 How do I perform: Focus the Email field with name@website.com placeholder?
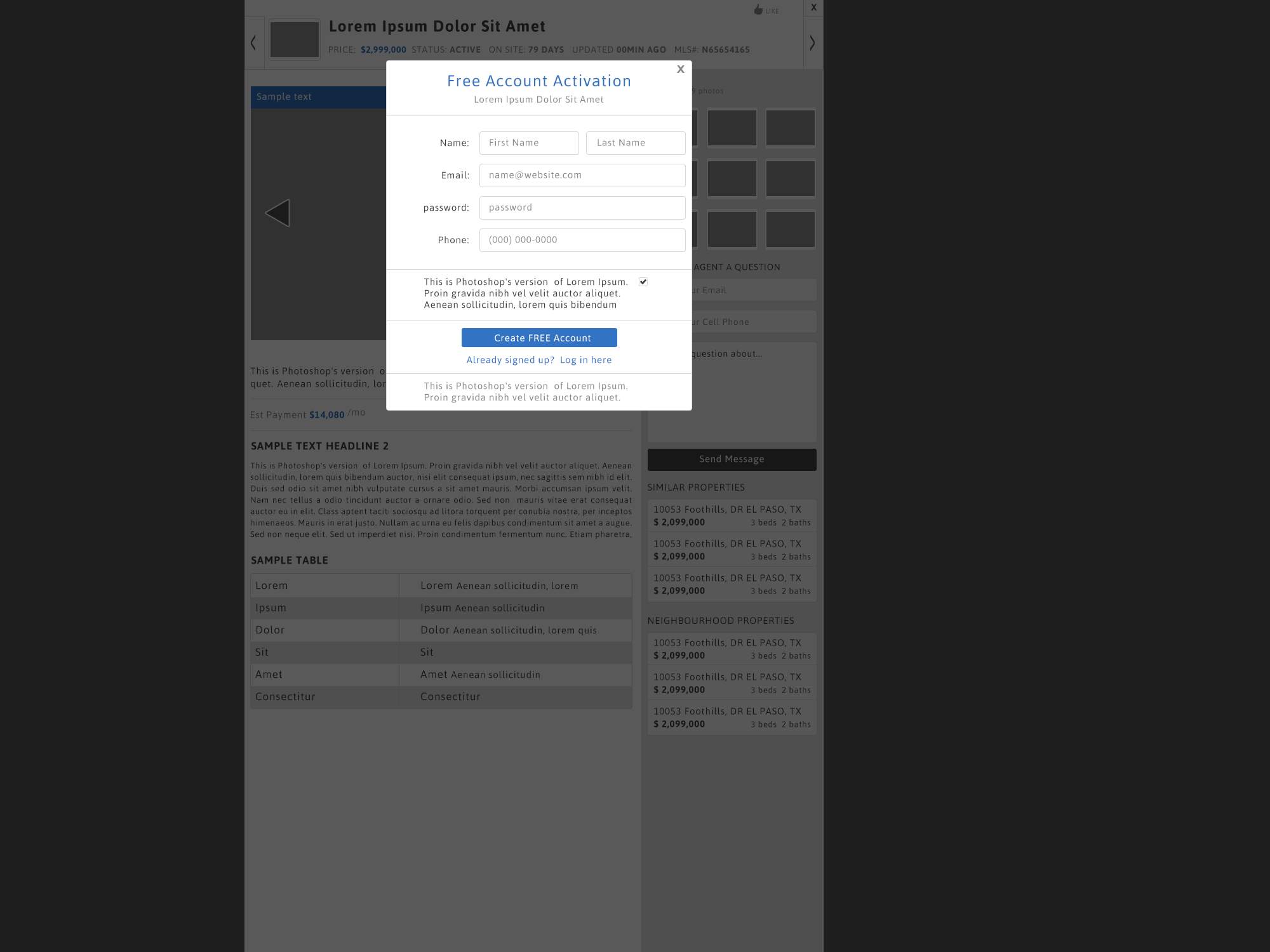(x=582, y=175)
